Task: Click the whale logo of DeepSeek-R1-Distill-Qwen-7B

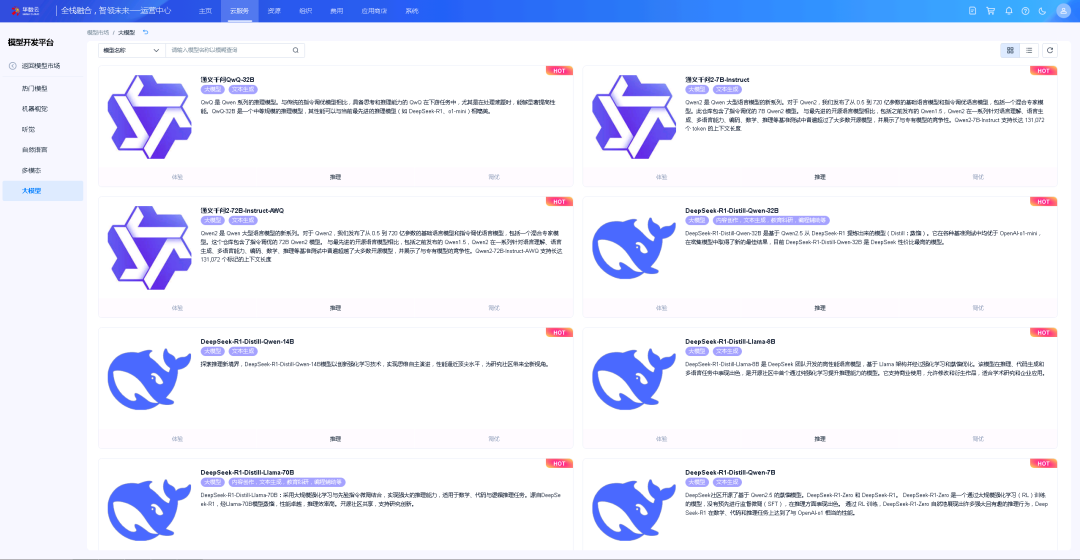Action: (634, 510)
